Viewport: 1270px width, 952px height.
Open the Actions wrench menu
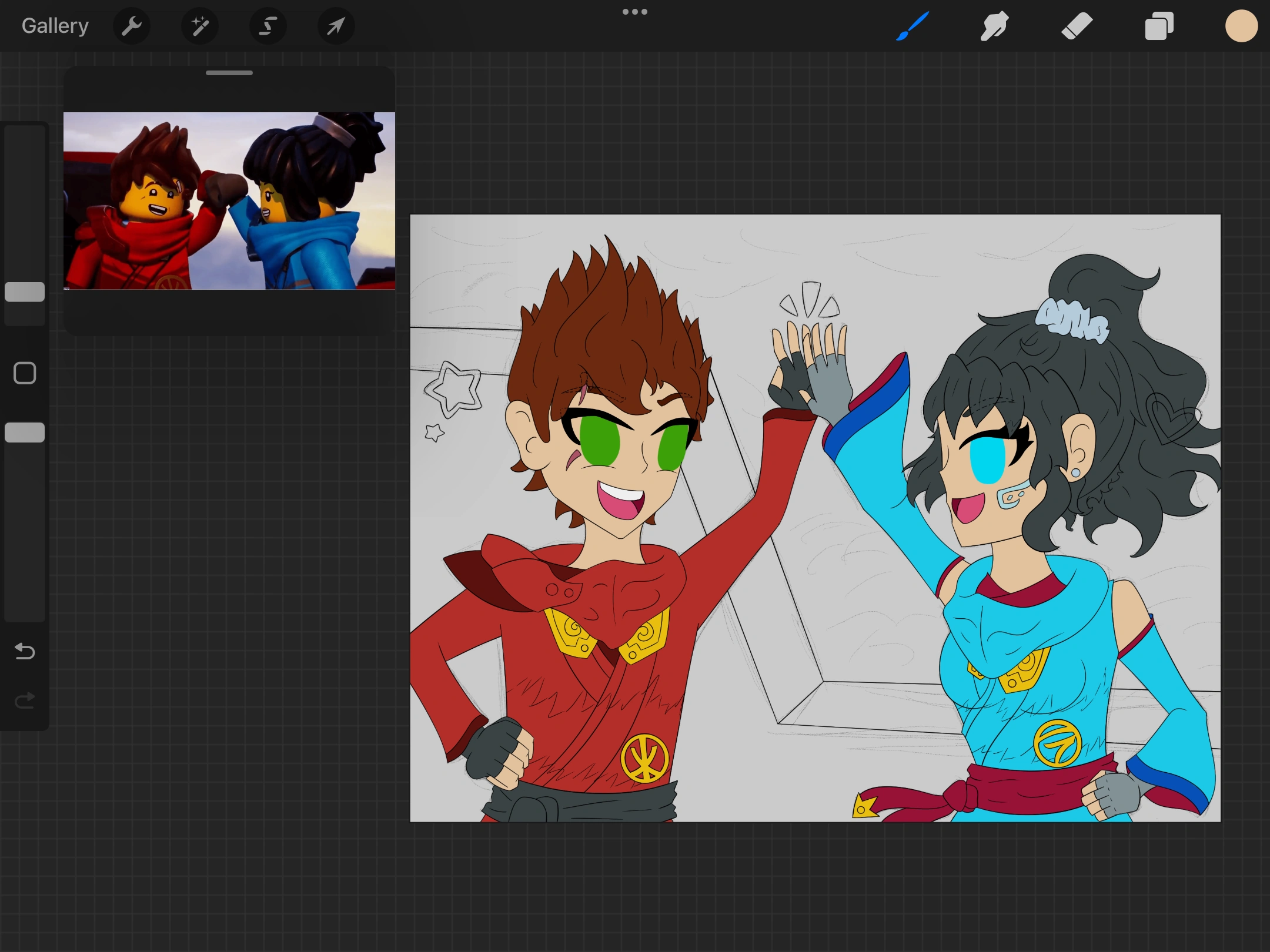[x=131, y=26]
